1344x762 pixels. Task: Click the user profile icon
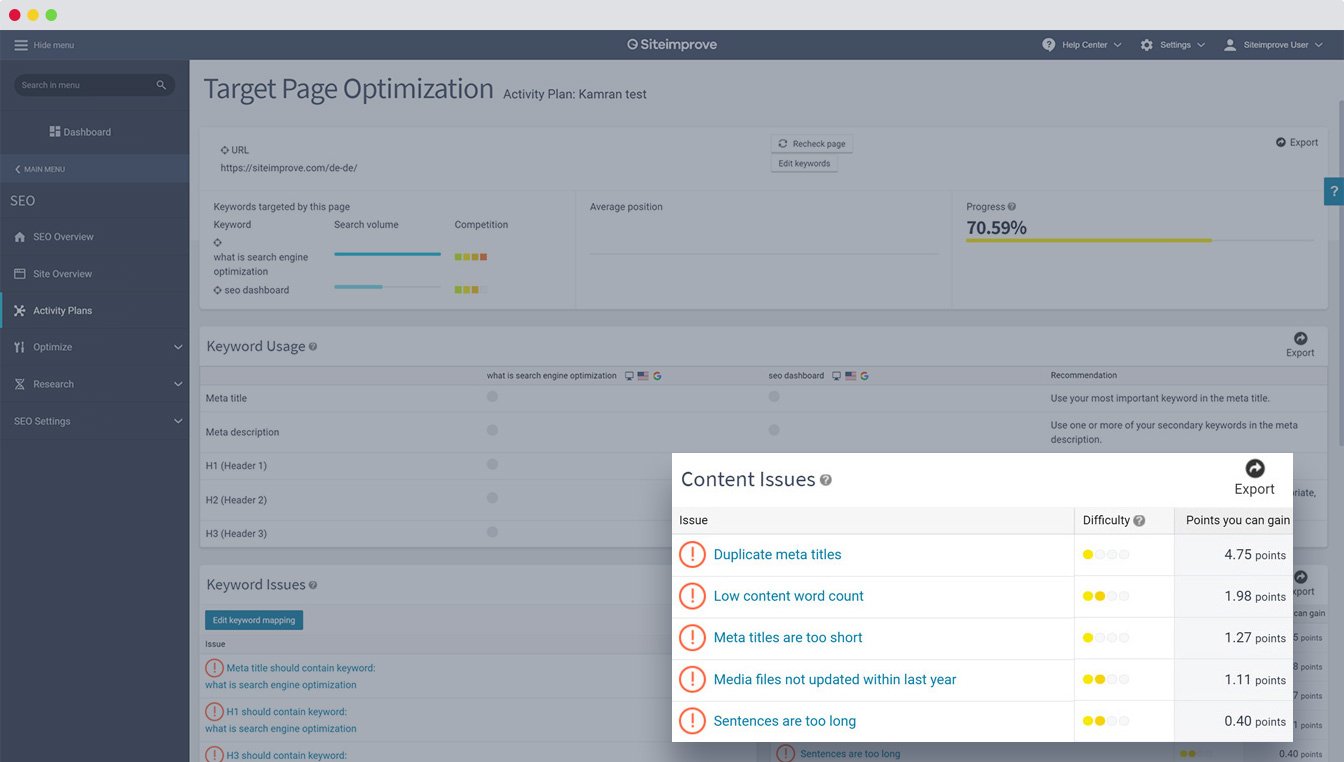(1230, 45)
